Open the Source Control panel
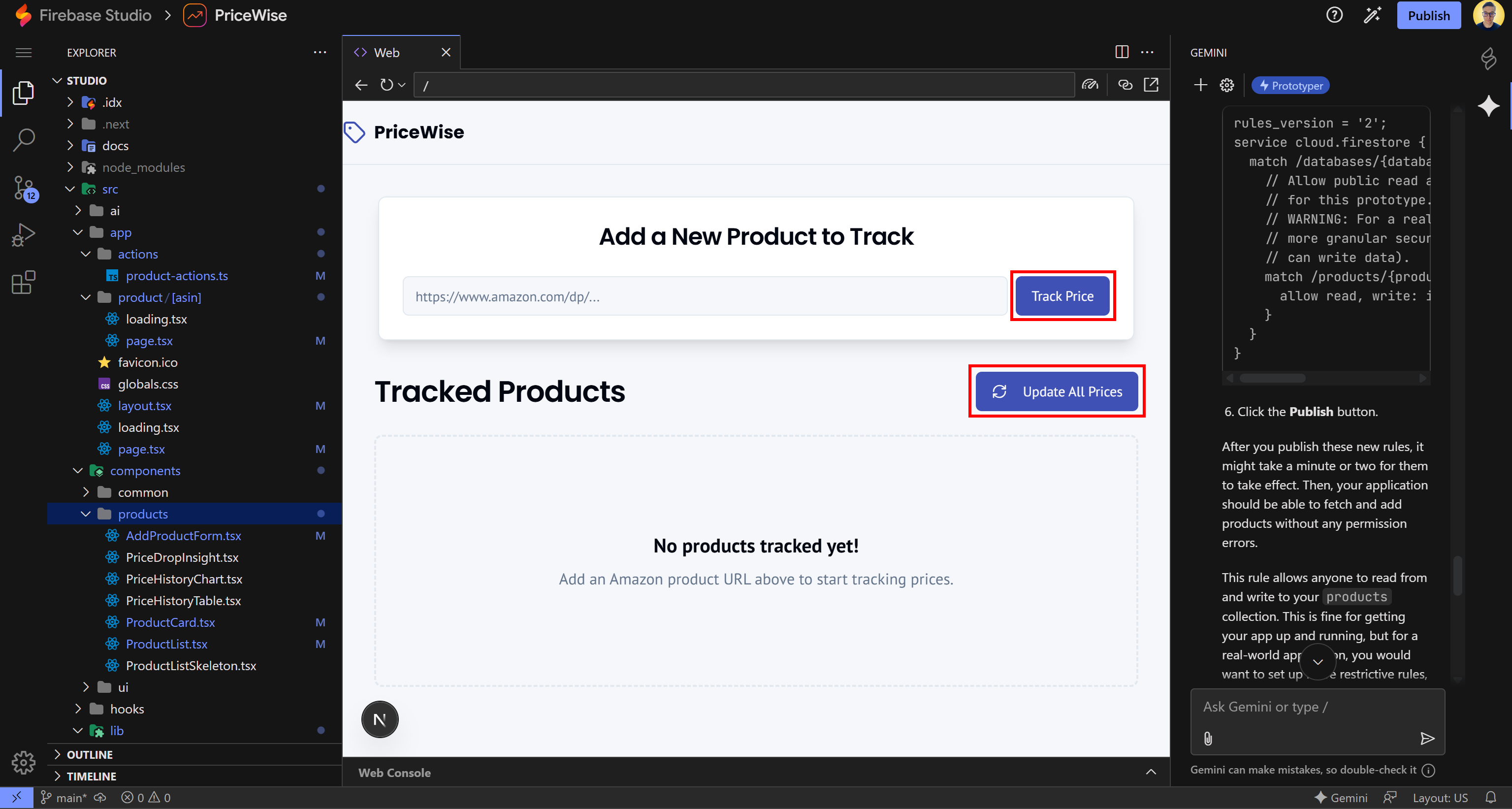The height and width of the screenshot is (809, 1512). 24,188
